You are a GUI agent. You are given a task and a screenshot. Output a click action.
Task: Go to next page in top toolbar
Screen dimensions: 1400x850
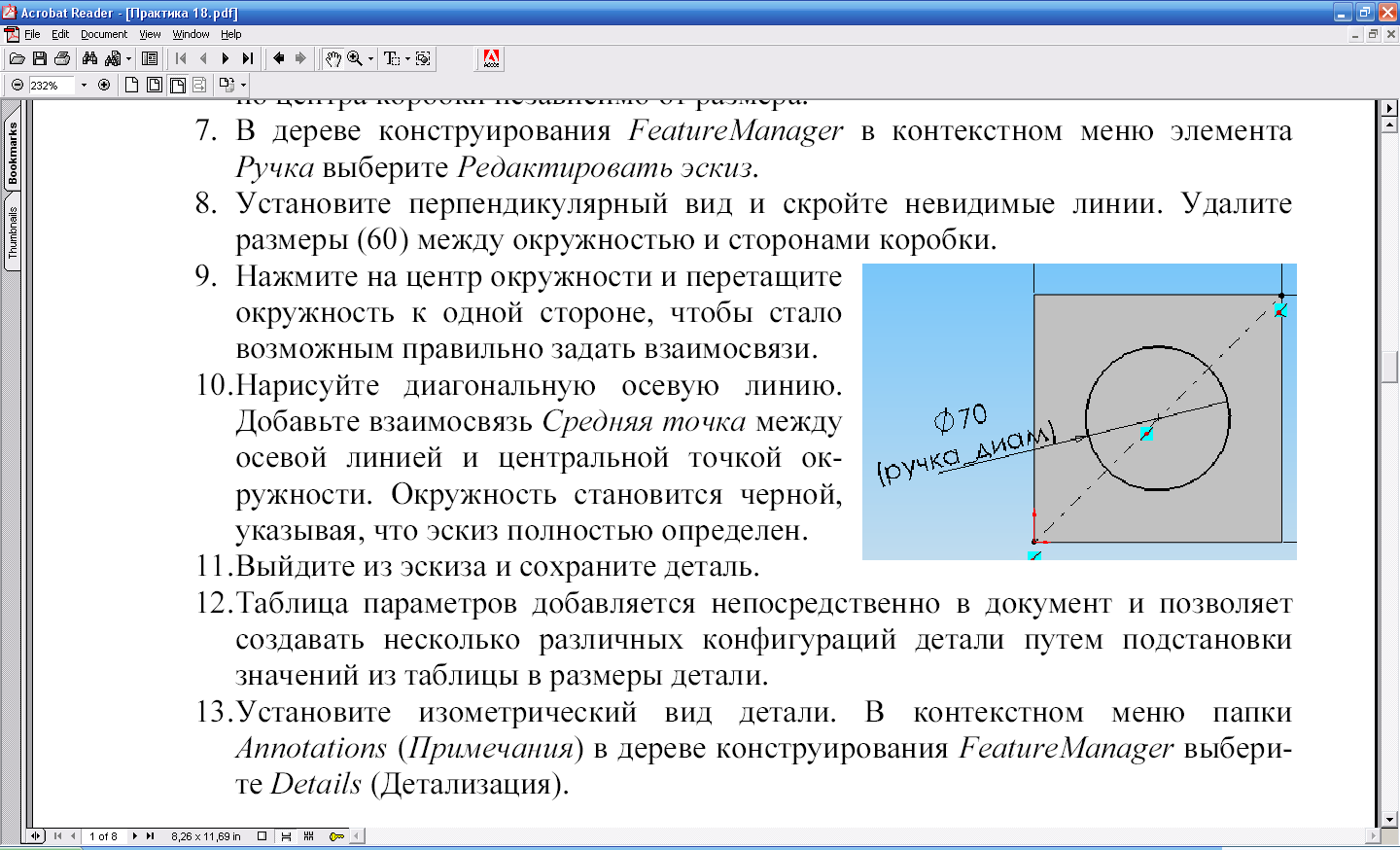[x=226, y=59]
